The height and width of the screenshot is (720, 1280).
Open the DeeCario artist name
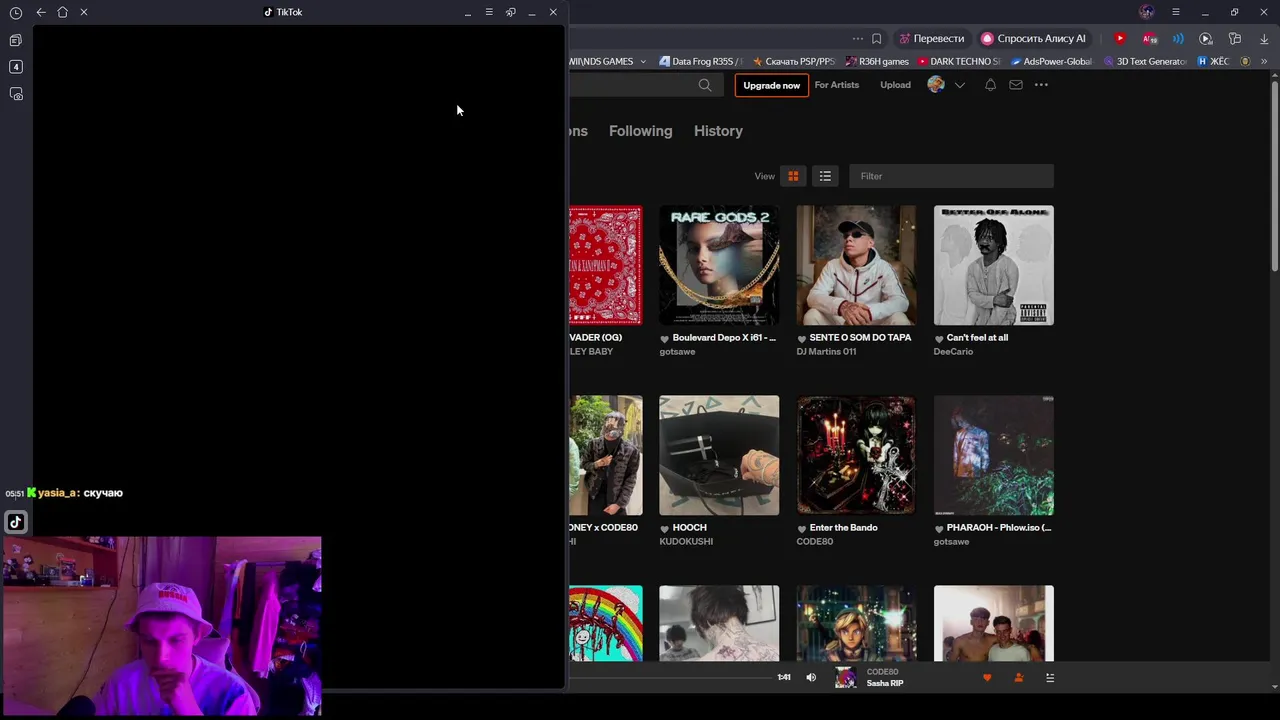953,352
